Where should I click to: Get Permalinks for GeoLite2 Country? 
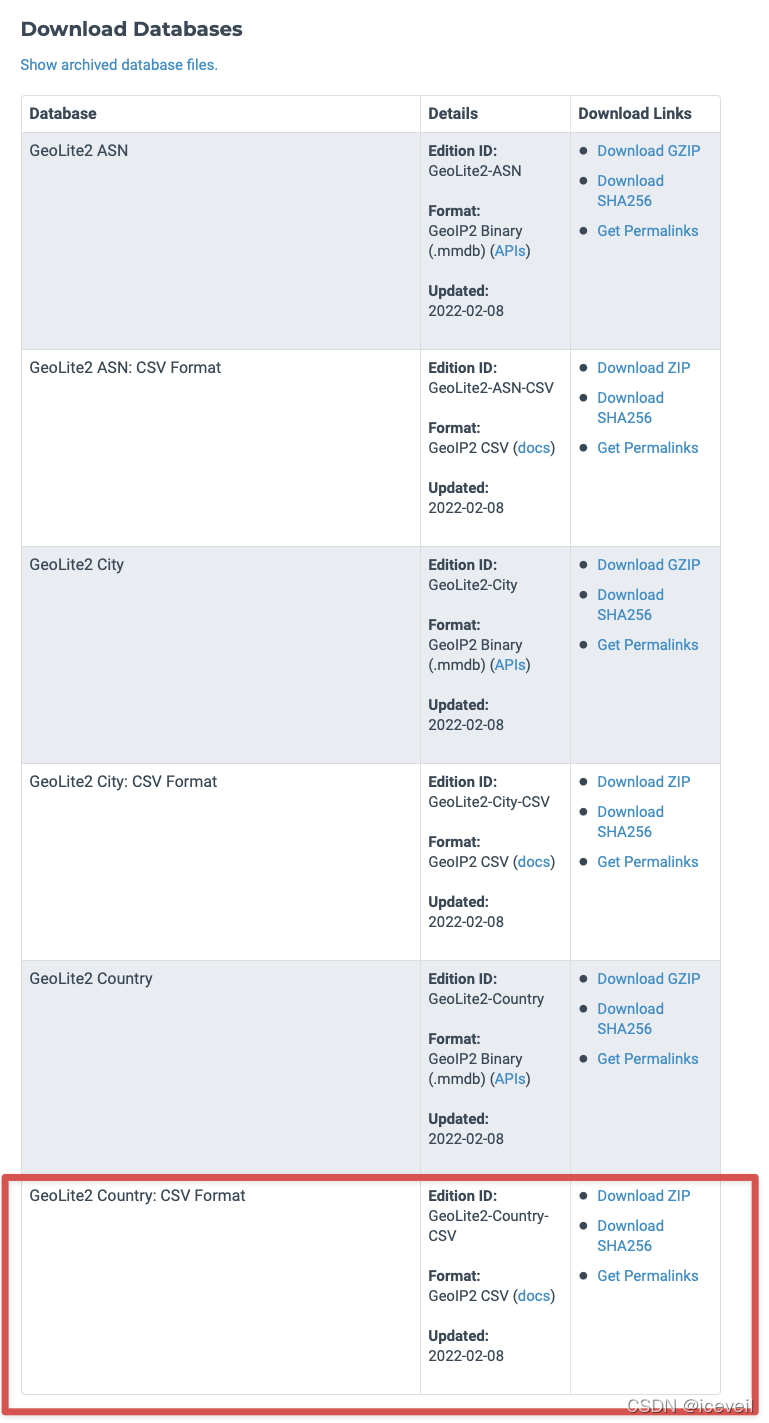647,1059
